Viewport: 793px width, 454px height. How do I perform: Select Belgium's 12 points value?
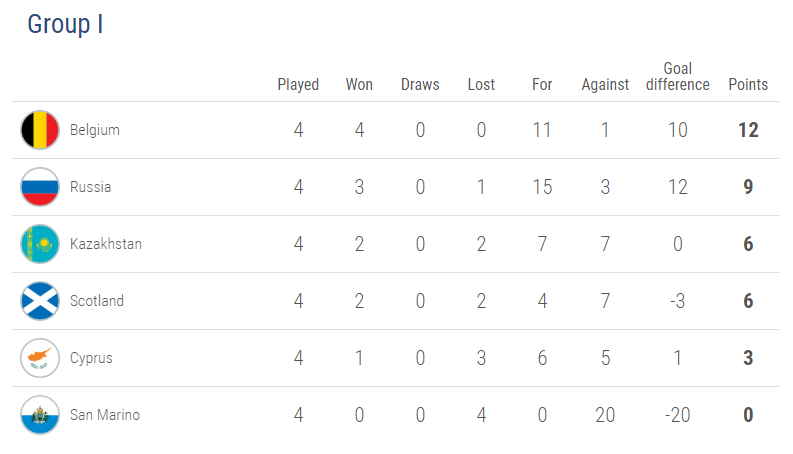pos(748,130)
